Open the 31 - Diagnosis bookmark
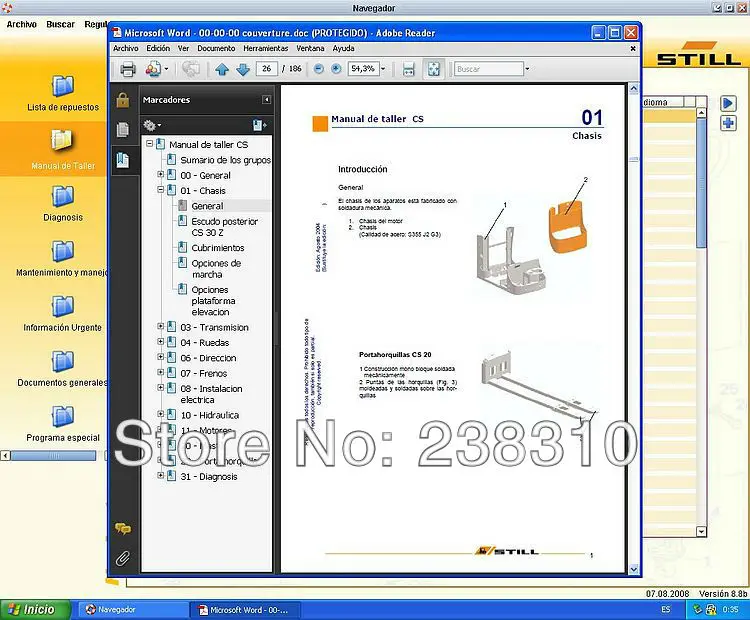 point(209,476)
